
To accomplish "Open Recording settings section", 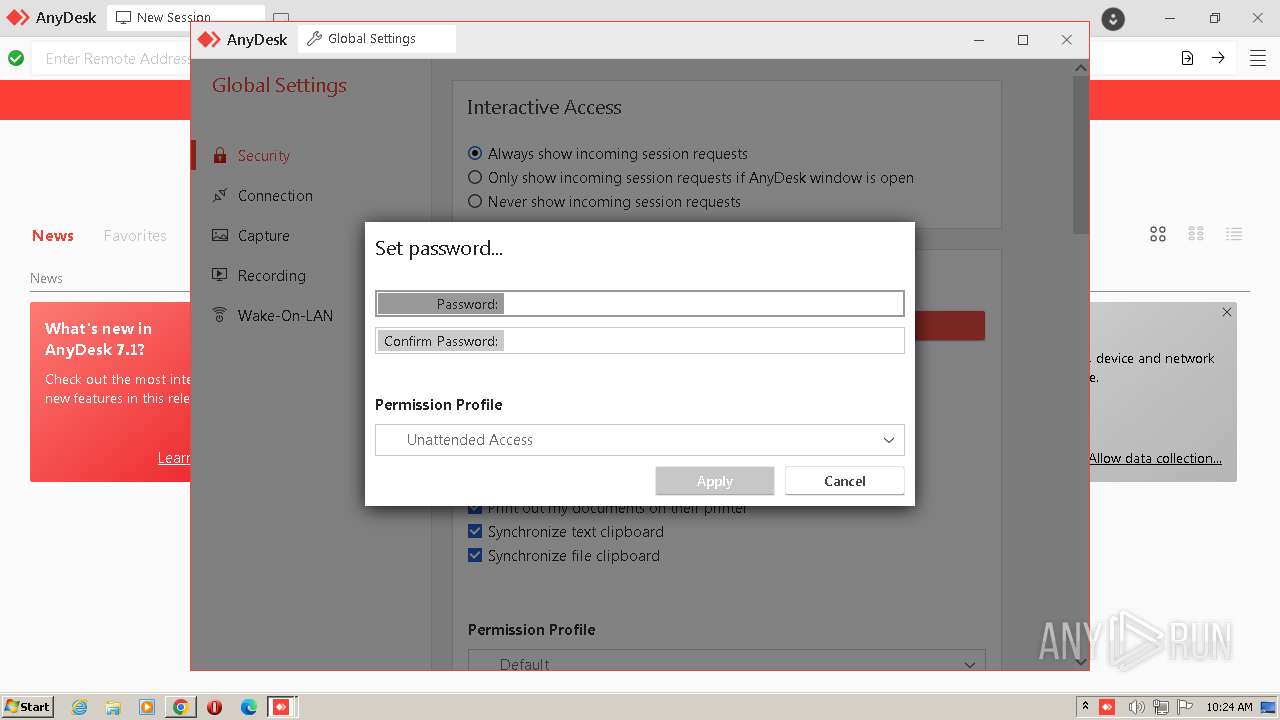I will coord(271,276).
